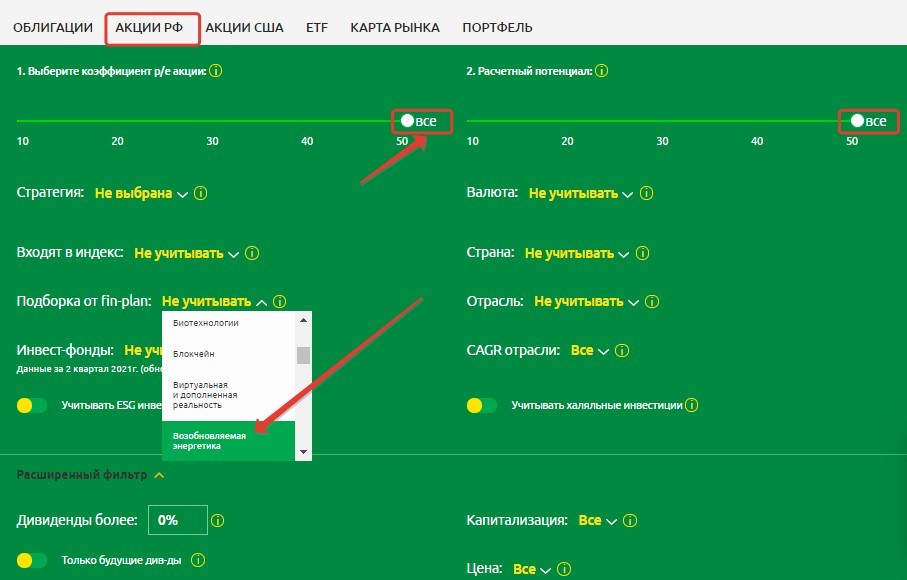907x580 pixels.
Task: Click the Дивиденды более input field
Action: tap(177, 520)
